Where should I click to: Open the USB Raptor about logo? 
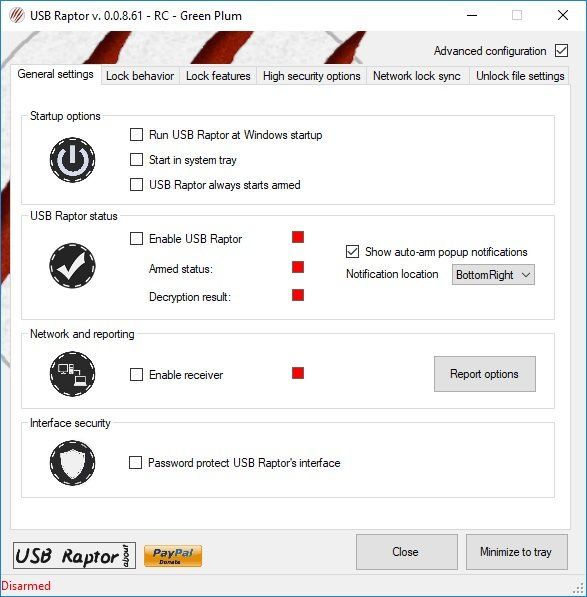pyautogui.click(x=74, y=556)
